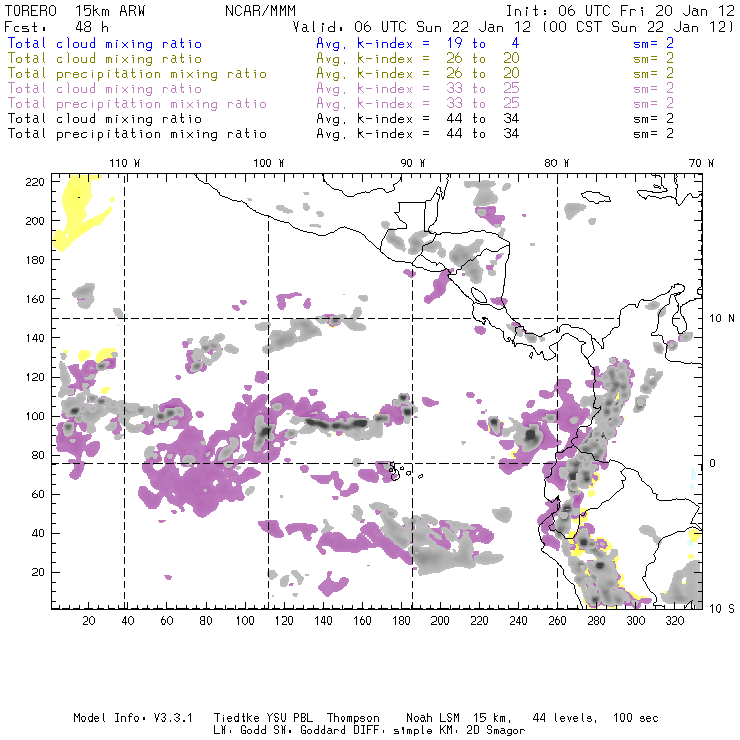The height and width of the screenshot is (740, 740).
Task: Select the "NCAR/MMM" header label
Action: pos(261,11)
